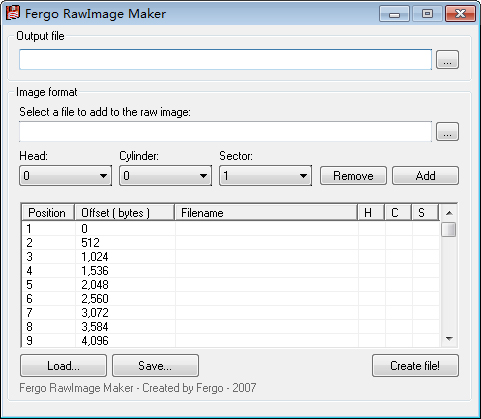
Task: Click the Fergo RawImage Maker title bar icon
Action: point(13,13)
